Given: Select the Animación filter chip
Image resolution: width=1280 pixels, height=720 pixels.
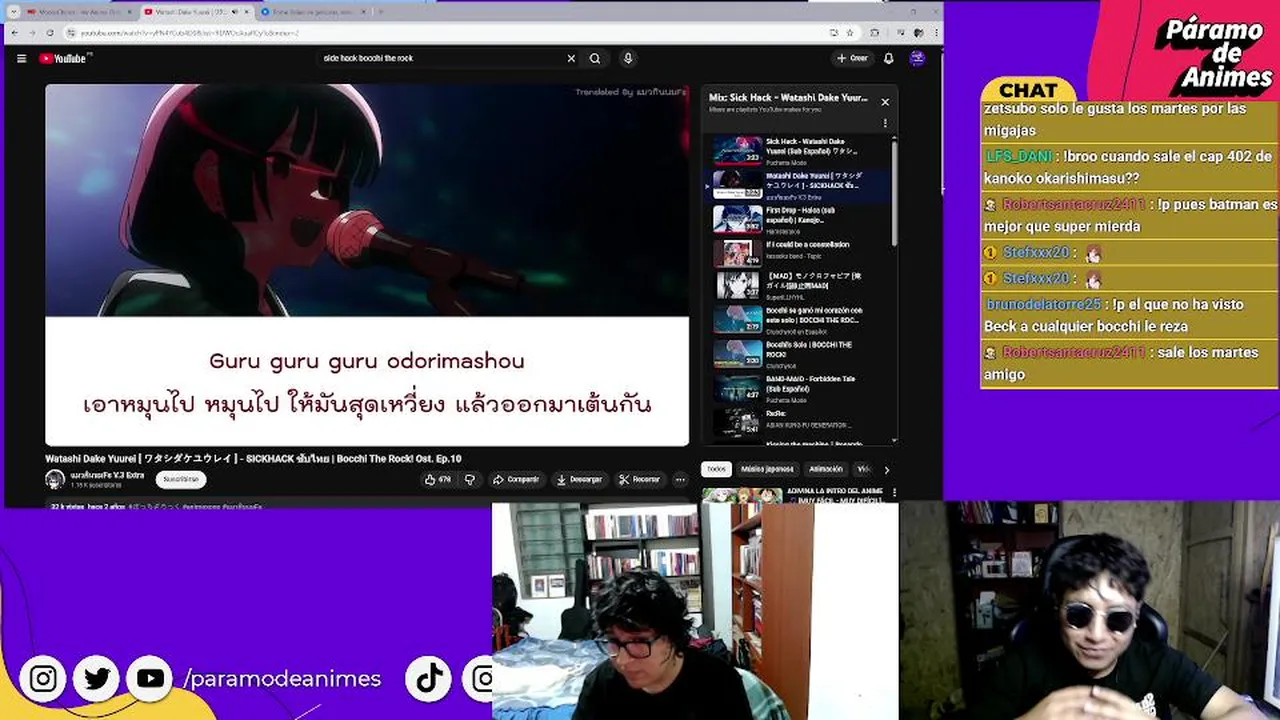Looking at the screenshot, I should coord(825,469).
